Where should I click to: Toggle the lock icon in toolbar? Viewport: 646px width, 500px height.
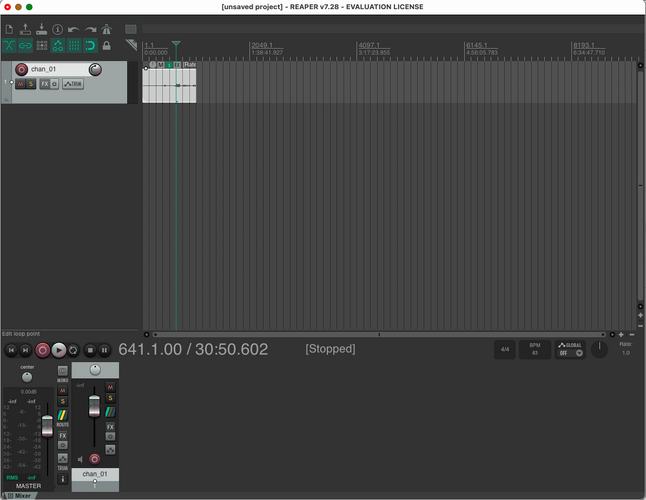(x=106, y=45)
